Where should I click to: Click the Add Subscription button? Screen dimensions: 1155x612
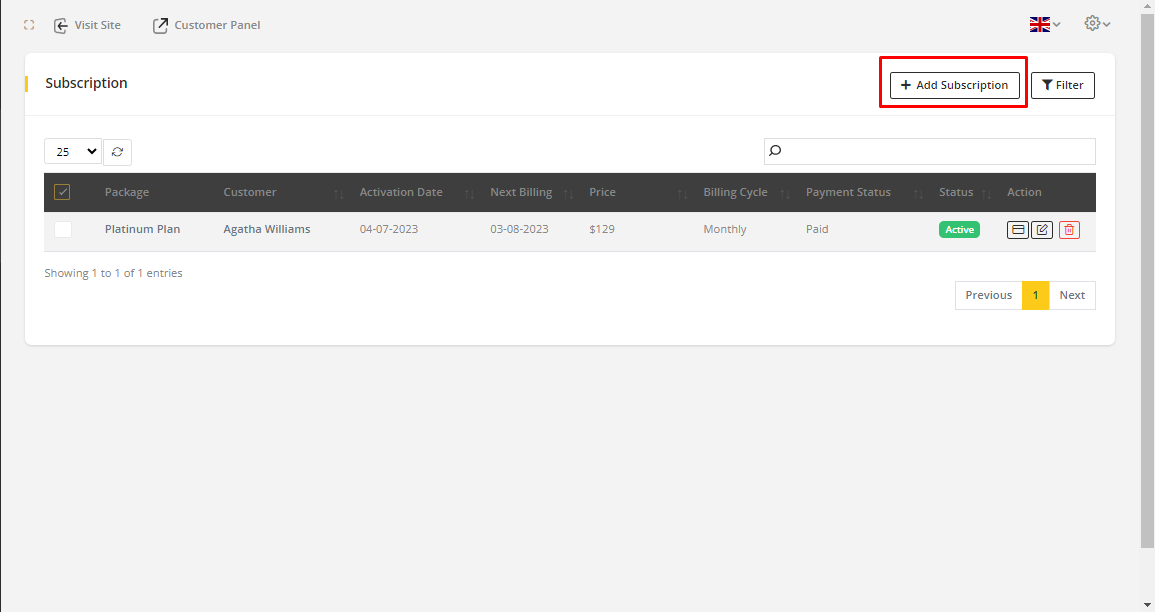click(954, 85)
